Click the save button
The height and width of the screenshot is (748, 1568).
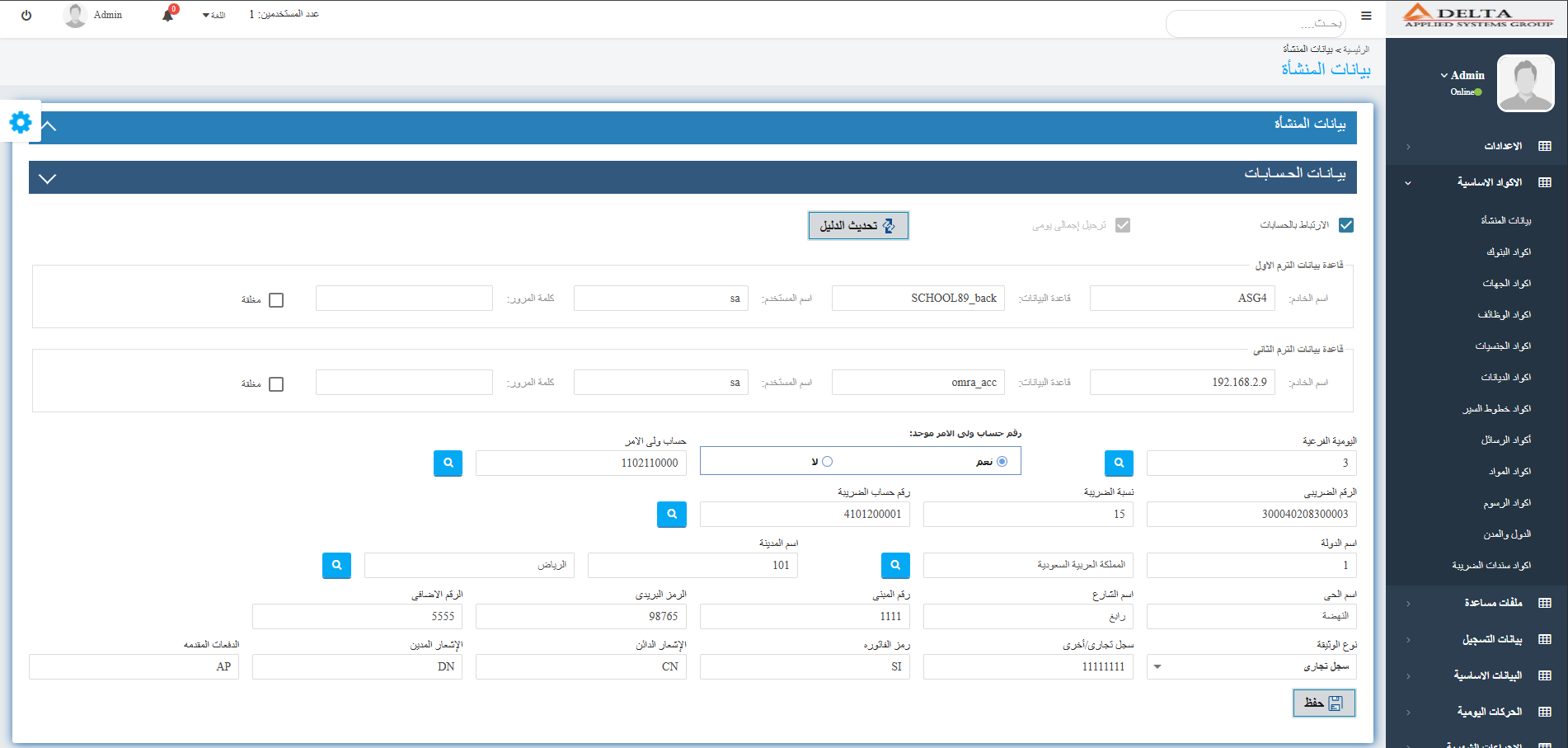point(1323,703)
